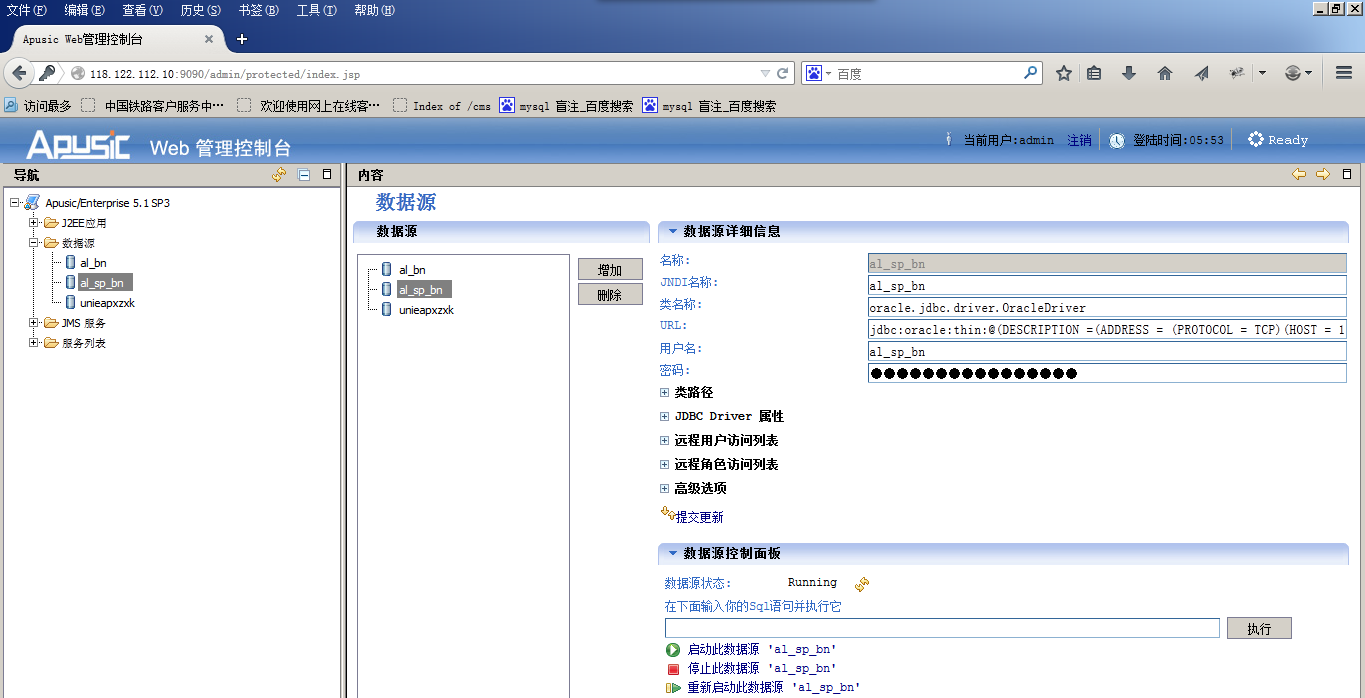Click the key identity icon in address bar
The width and height of the screenshot is (1365, 698).
(47, 73)
